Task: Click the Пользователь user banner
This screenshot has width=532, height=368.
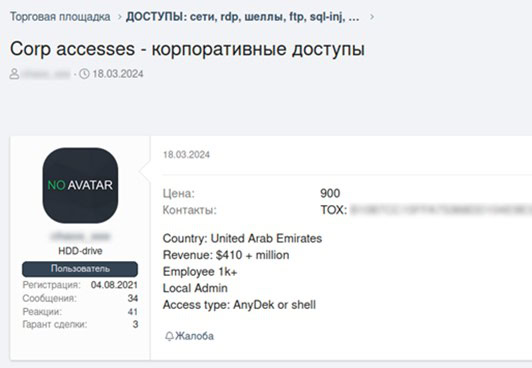Action: [x=80, y=269]
